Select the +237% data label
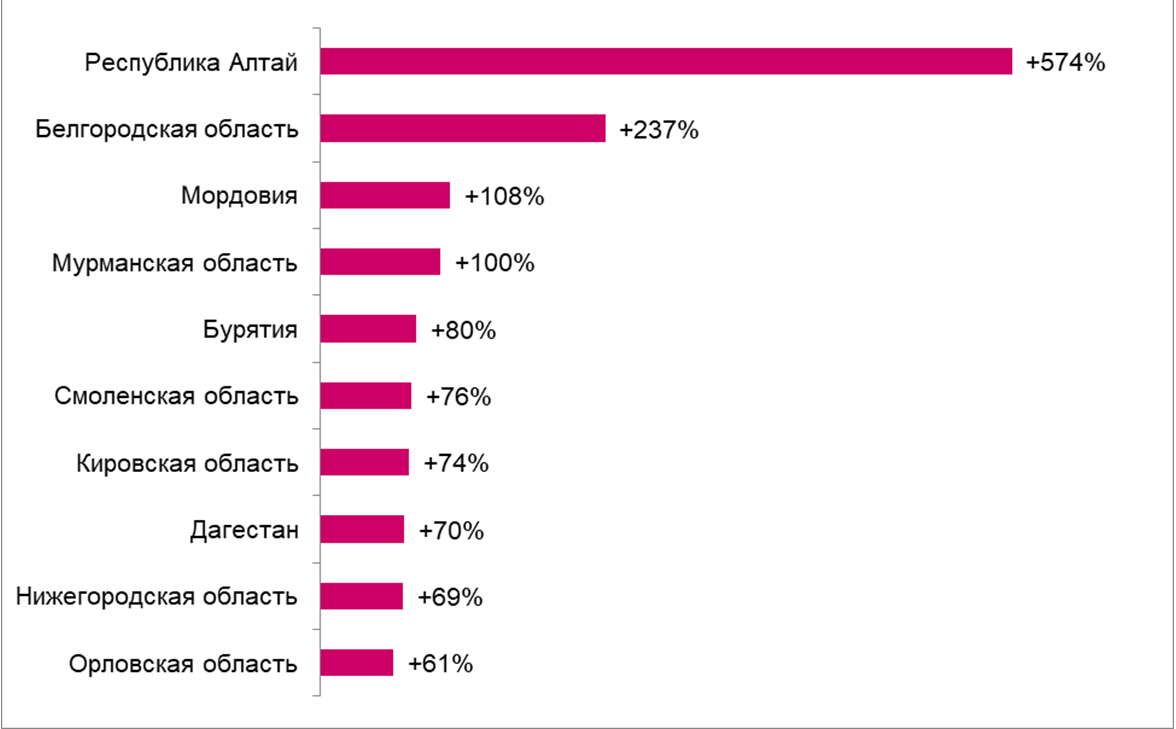The width and height of the screenshot is (1176, 729). 658,130
